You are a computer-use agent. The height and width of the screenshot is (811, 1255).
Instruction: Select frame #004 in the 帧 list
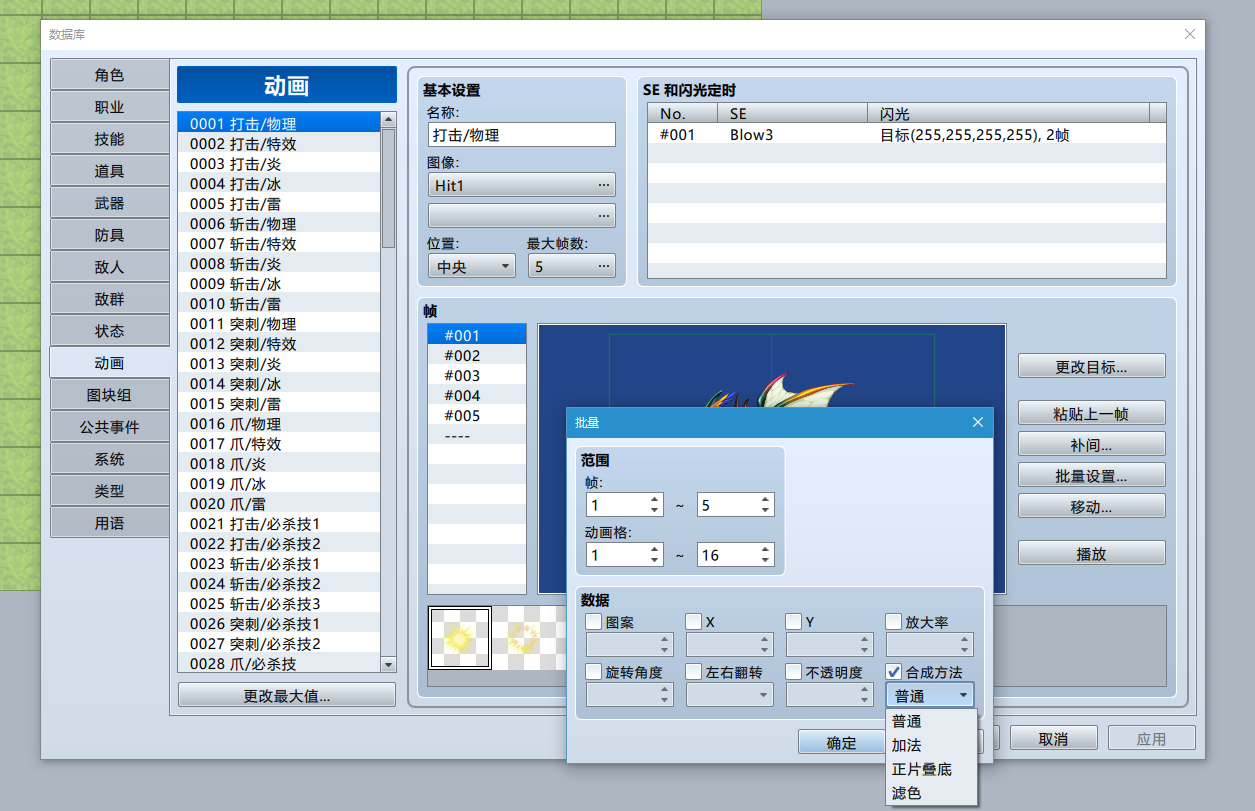(477, 396)
